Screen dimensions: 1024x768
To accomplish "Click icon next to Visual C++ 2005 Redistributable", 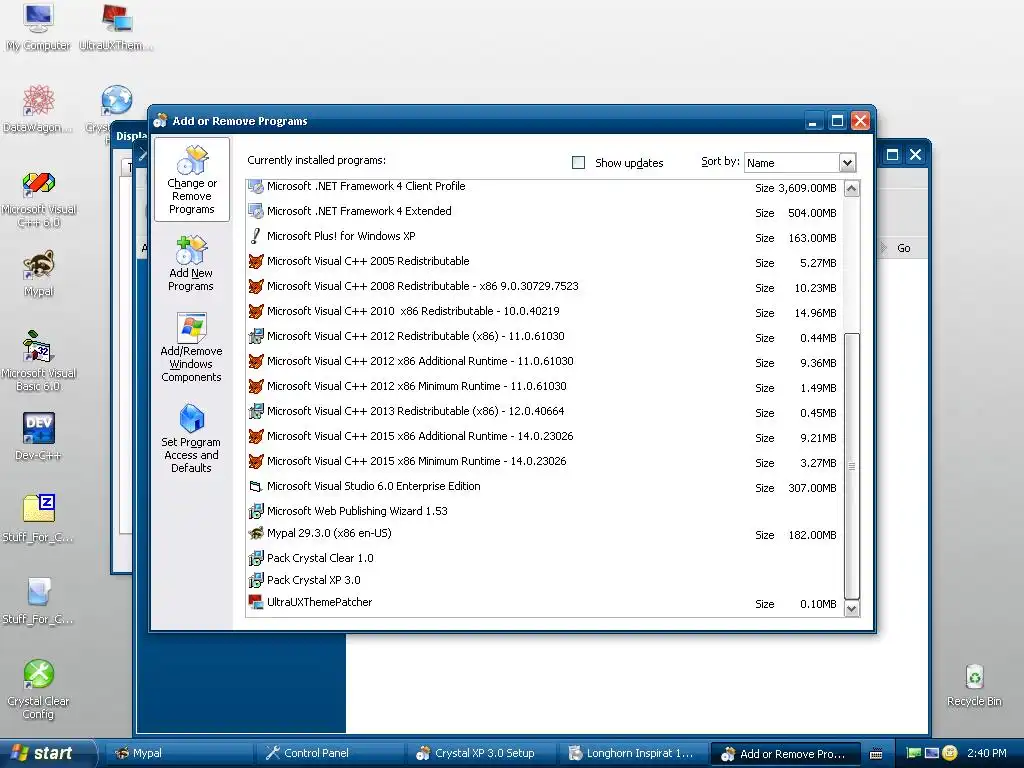I will [256, 261].
